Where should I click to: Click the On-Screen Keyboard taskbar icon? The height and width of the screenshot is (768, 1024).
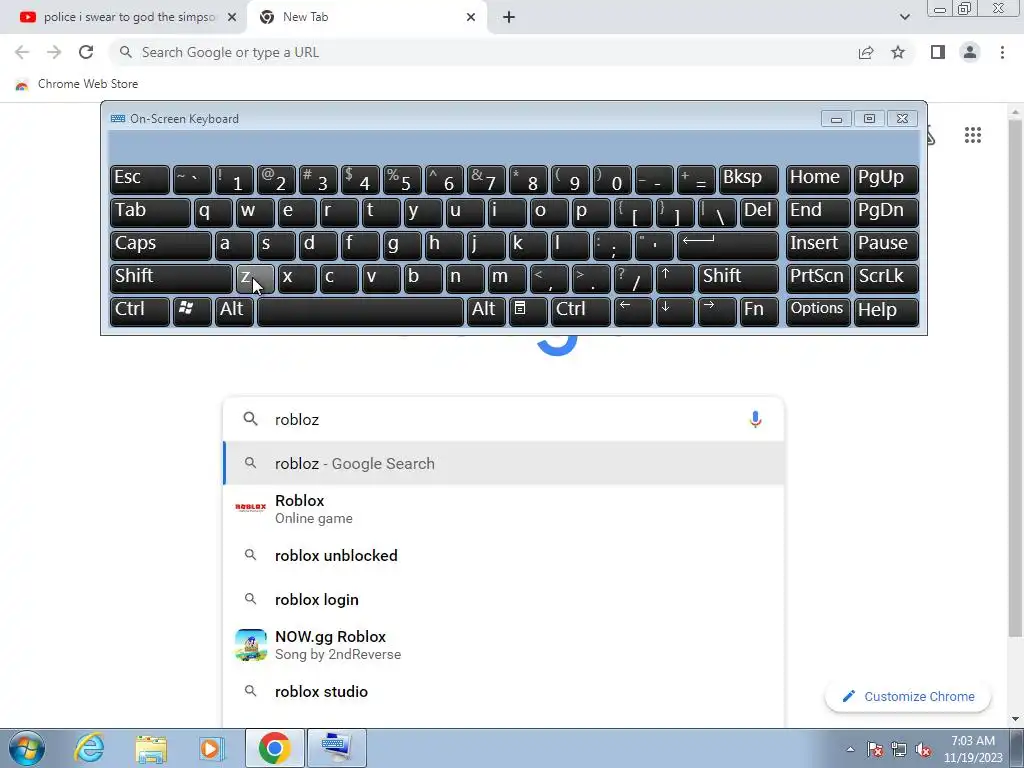point(336,748)
